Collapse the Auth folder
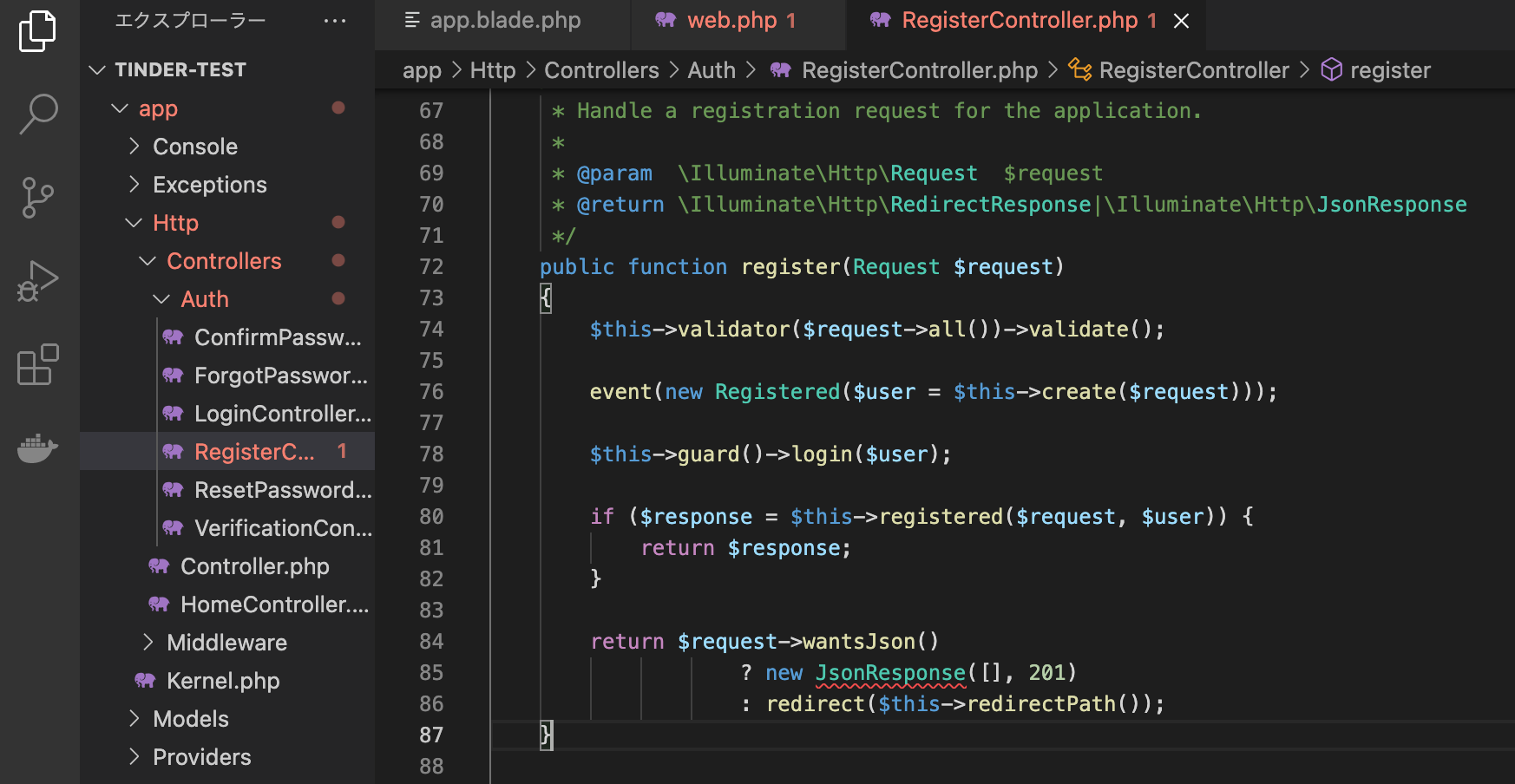 point(161,298)
